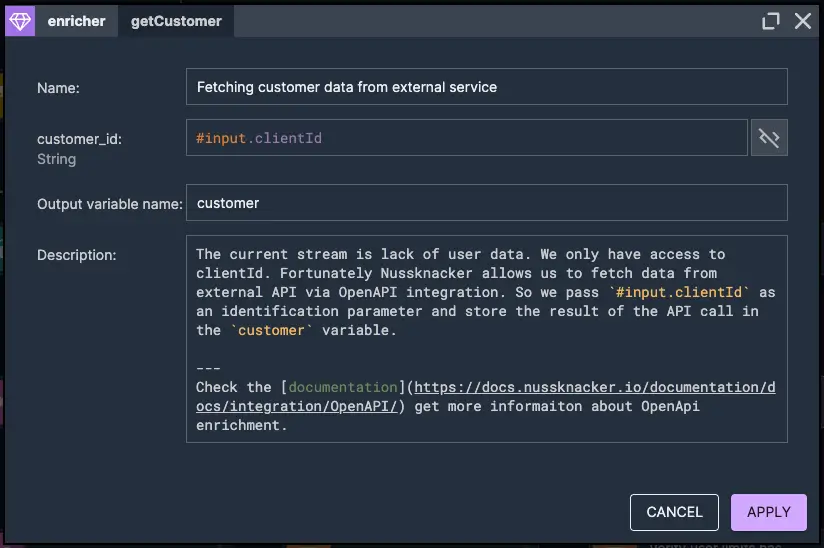
Task: Click the `customer` highlighted variable in the description
Action: pyautogui.click(x=271, y=330)
